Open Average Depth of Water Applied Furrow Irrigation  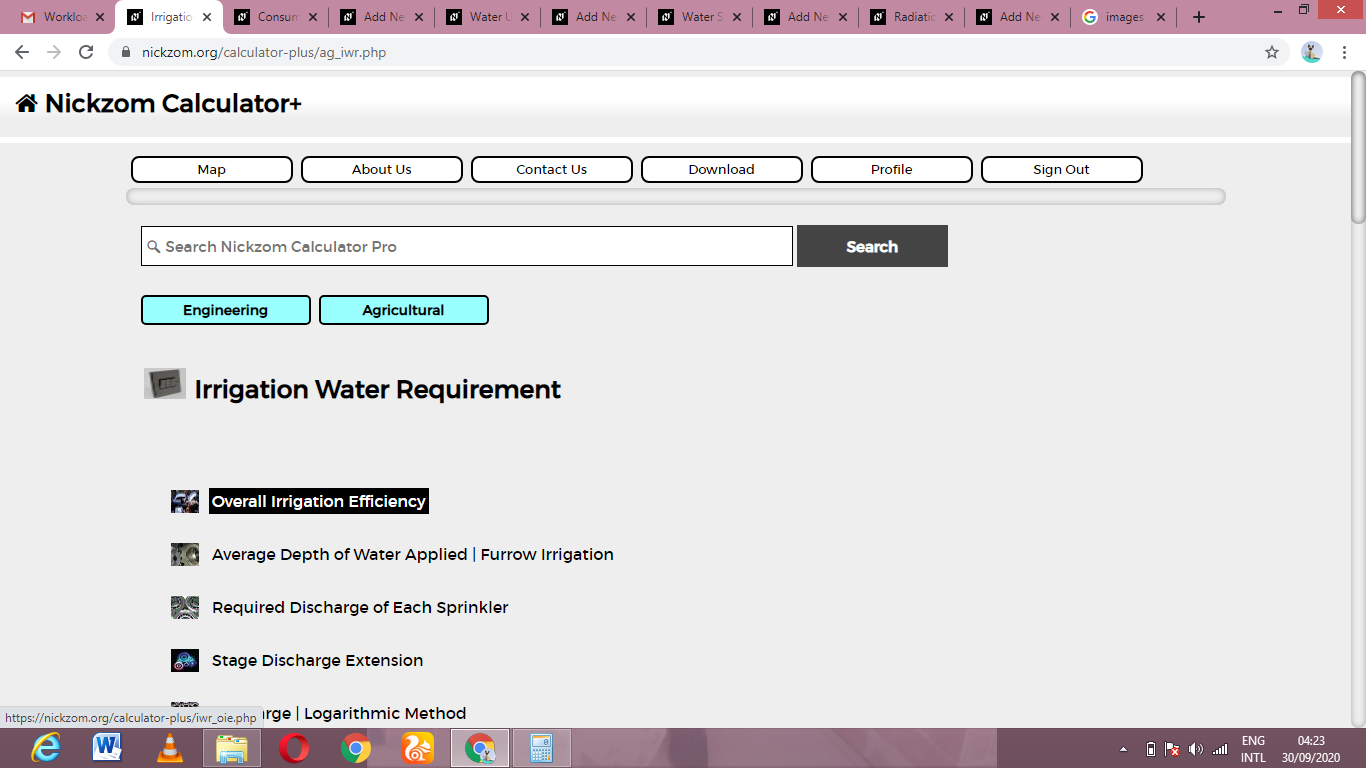[x=413, y=555]
